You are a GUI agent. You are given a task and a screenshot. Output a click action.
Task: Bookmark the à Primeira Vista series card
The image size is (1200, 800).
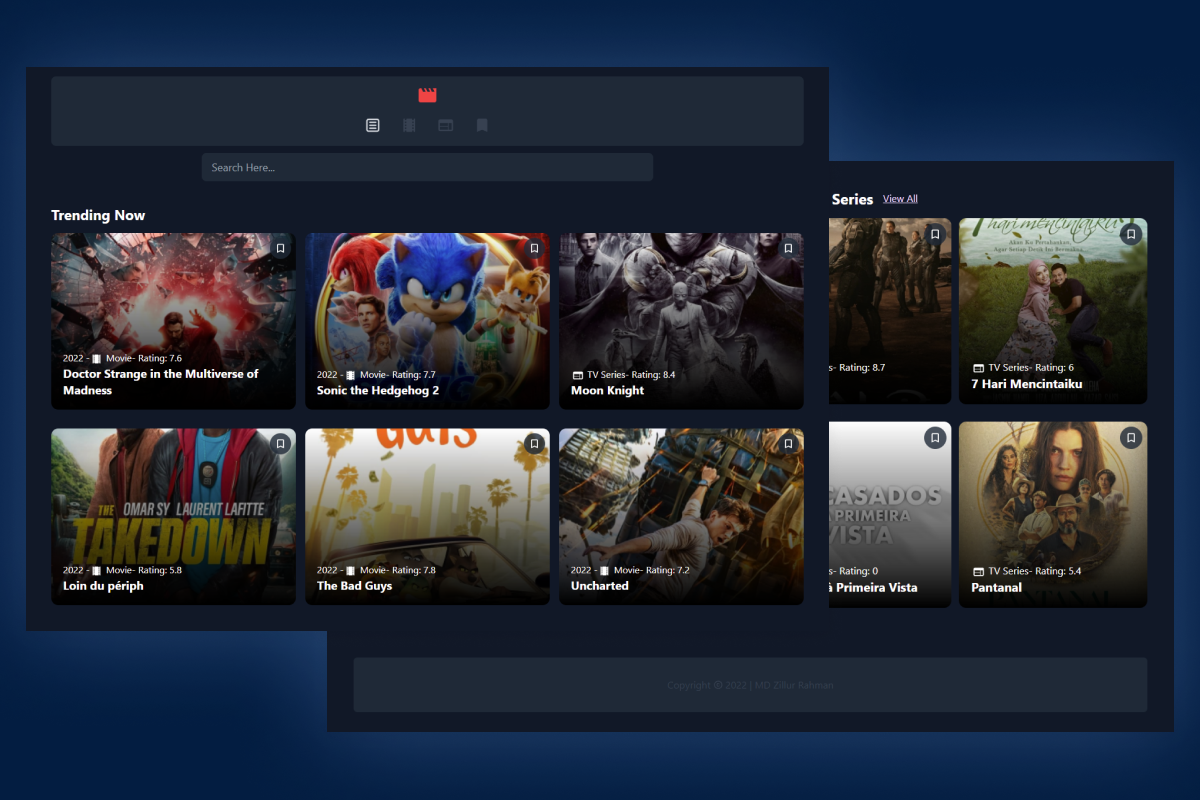(935, 438)
